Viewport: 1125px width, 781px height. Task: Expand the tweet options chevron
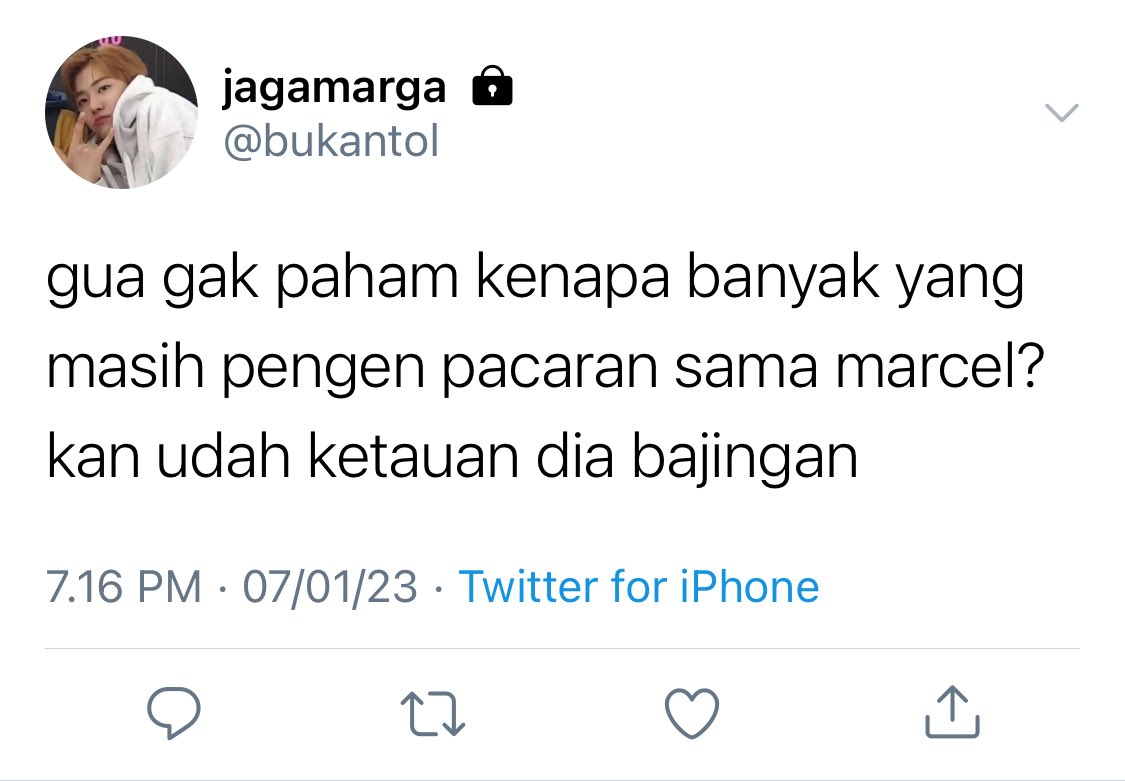(1061, 113)
